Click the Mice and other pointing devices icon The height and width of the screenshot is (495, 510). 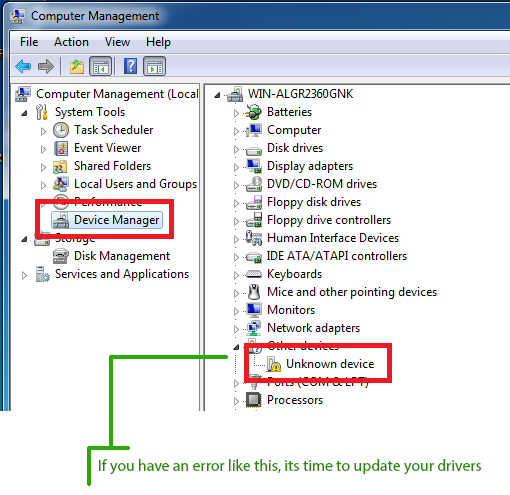coord(254,292)
